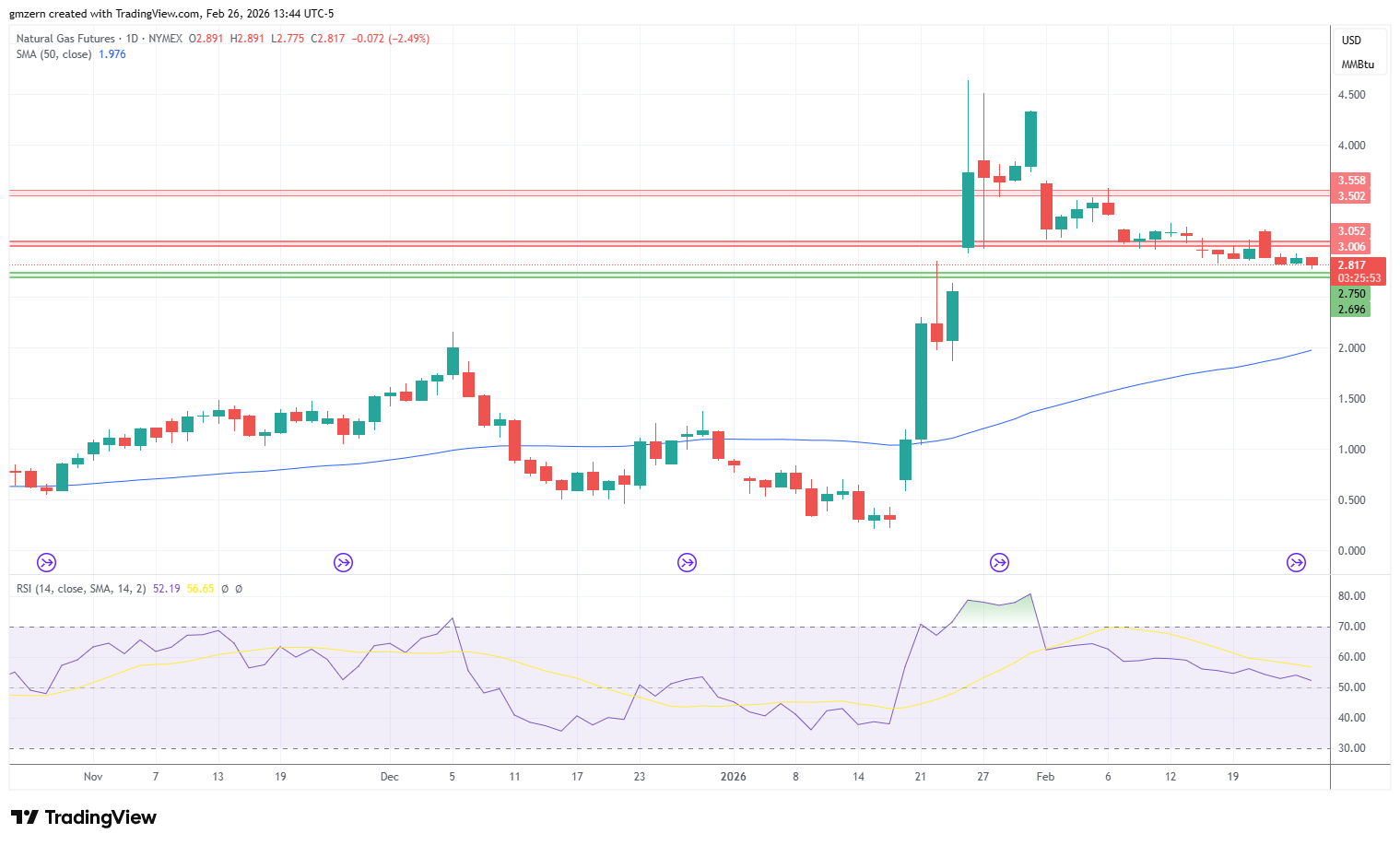Image resolution: width=1400 pixels, height=845 pixels.
Task: Click the 03:25:53 bar countdown timer
Action: click(x=1359, y=278)
